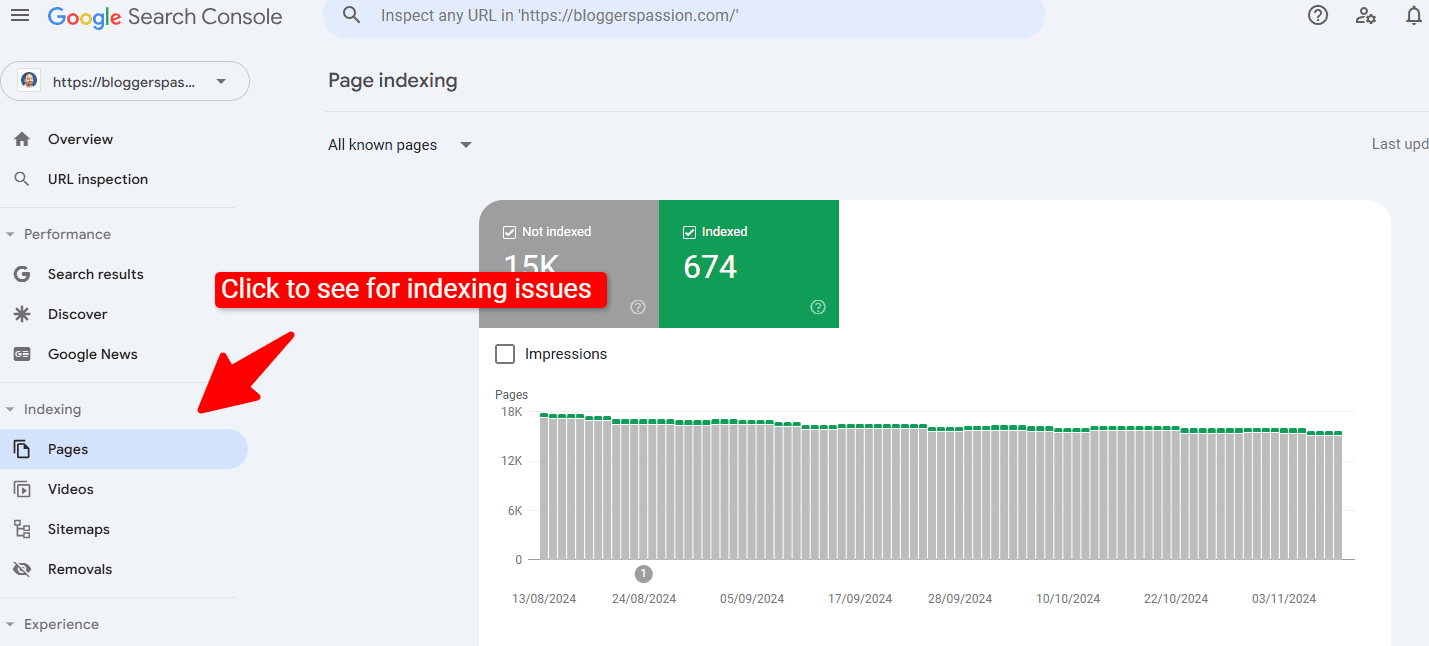Enable the Impressions checkbox
Image resolution: width=1429 pixels, height=646 pixels.
(506, 354)
